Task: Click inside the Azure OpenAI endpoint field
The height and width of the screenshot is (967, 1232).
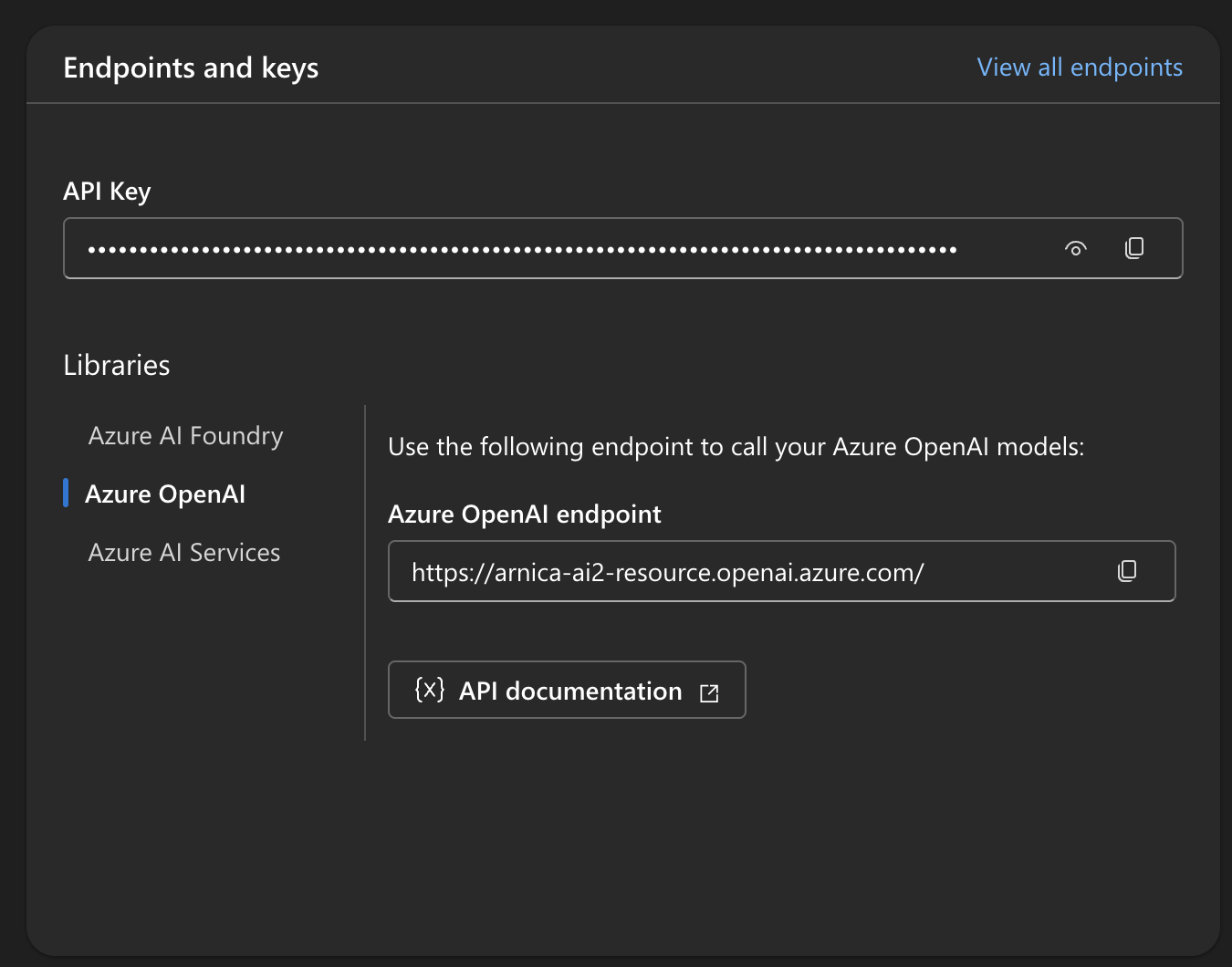Action: [x=1013, y=572]
